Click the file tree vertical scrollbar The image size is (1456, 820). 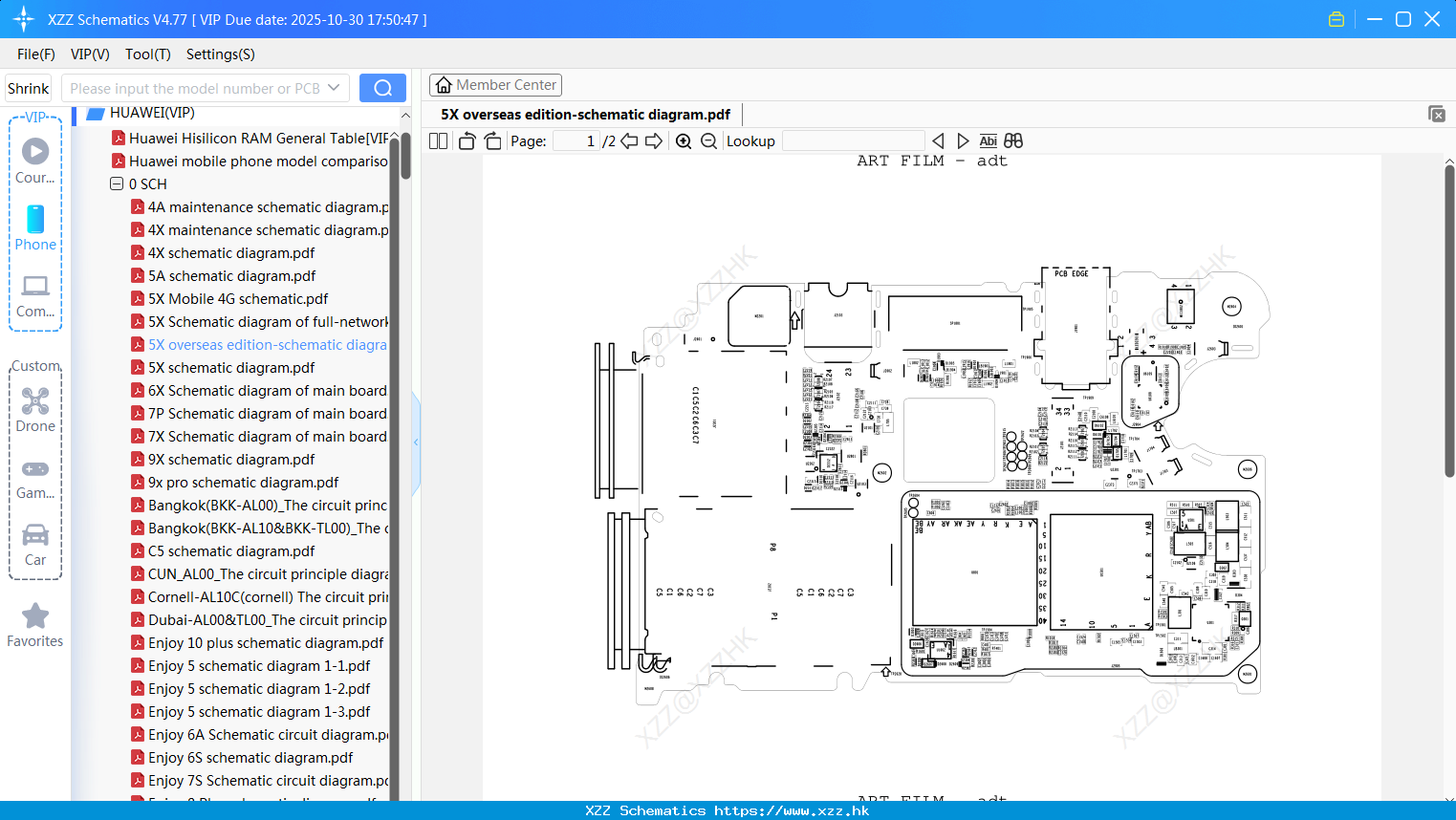(x=406, y=156)
